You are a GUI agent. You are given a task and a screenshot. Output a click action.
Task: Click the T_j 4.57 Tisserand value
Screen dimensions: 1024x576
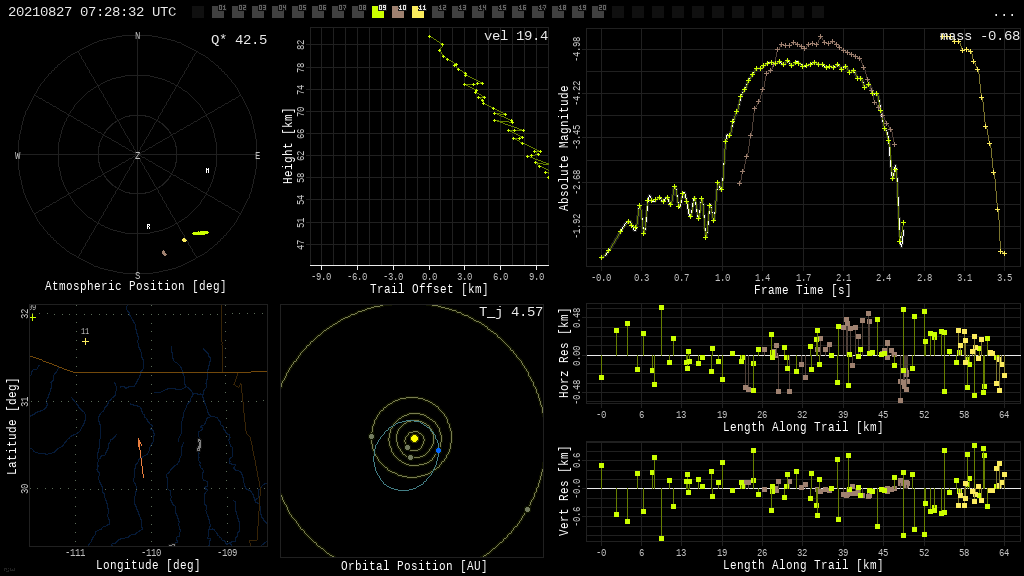click(x=510, y=312)
